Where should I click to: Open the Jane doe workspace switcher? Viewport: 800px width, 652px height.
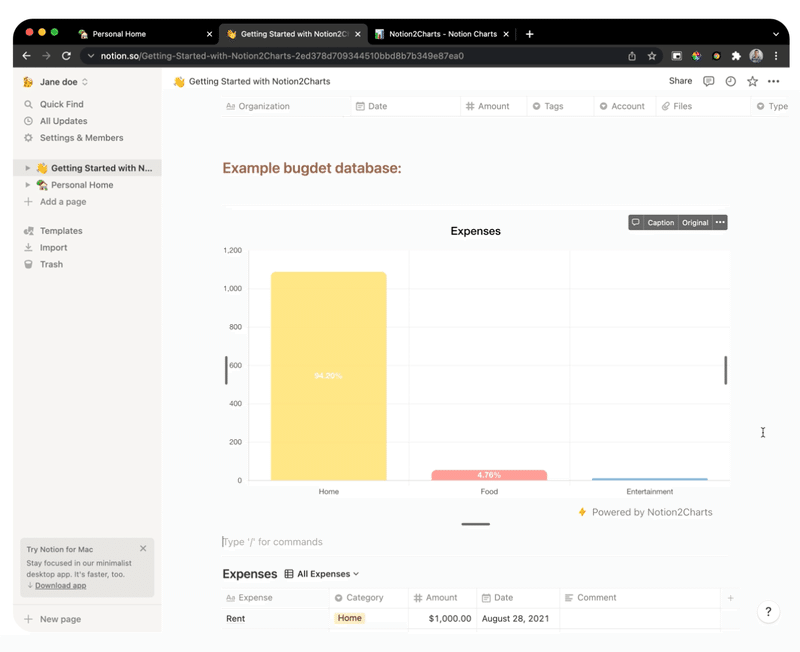(x=57, y=82)
